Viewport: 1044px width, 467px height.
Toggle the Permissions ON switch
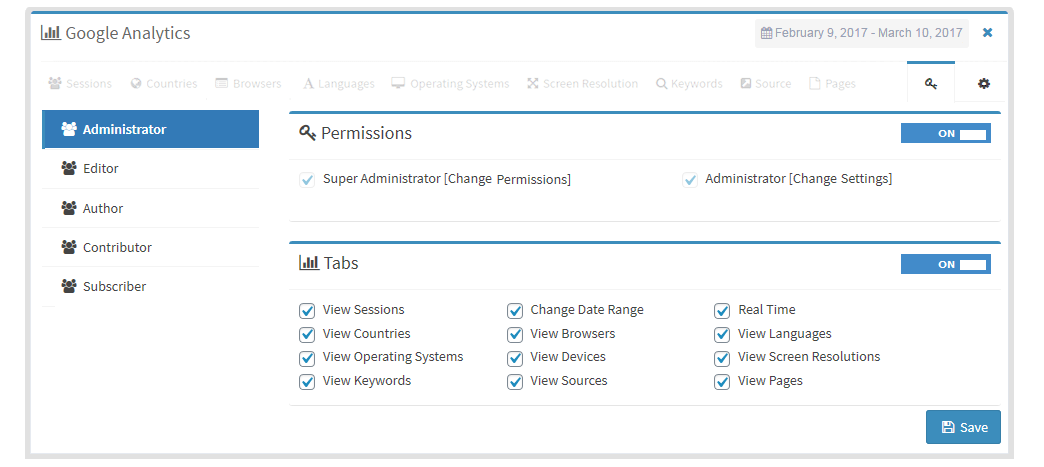click(945, 133)
